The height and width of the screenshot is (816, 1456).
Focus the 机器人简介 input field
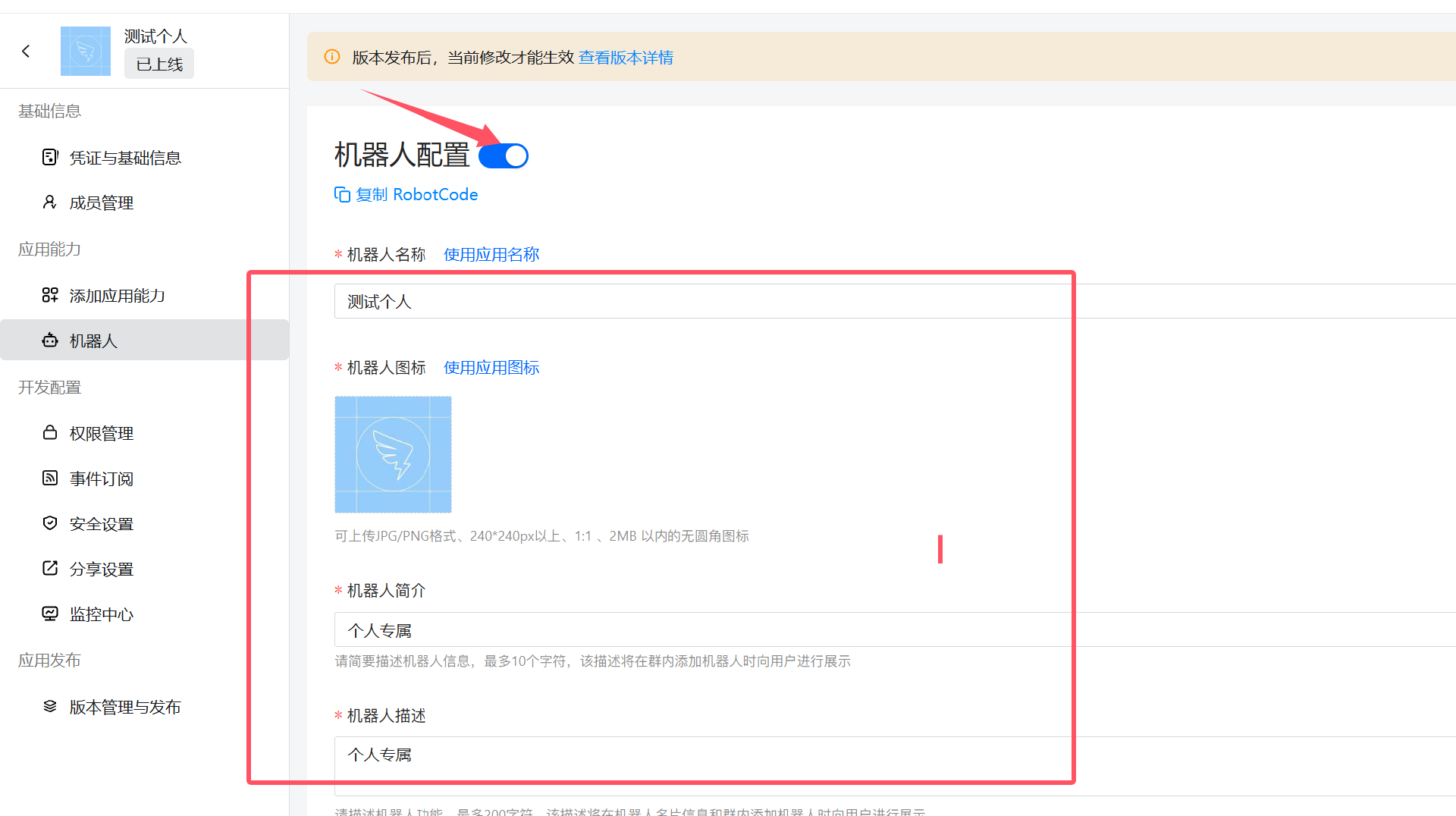pyautogui.click(x=895, y=629)
